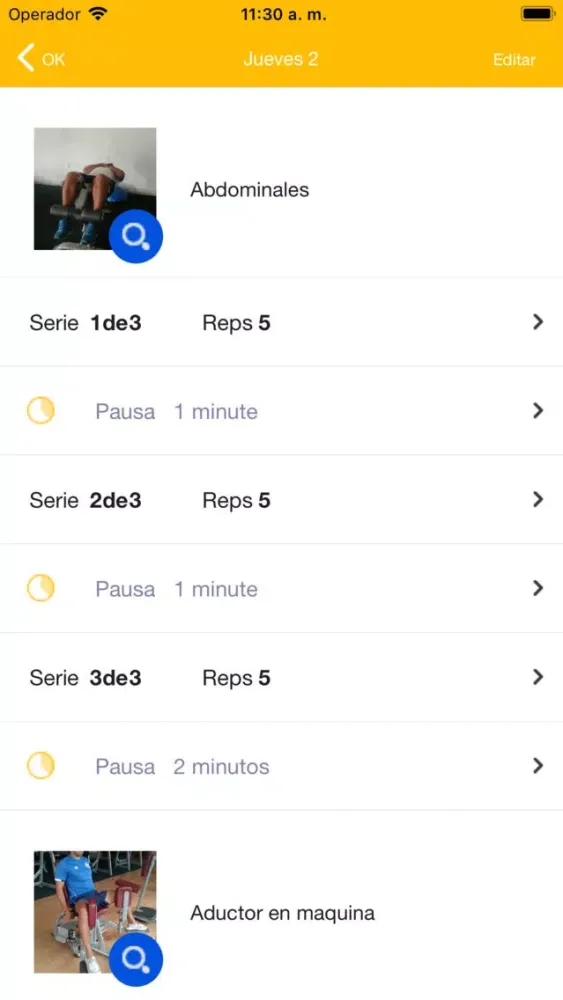Viewport: 563px width, 1000px height.
Task: Open Serie 3de3 row chevron
Action: (x=538, y=677)
